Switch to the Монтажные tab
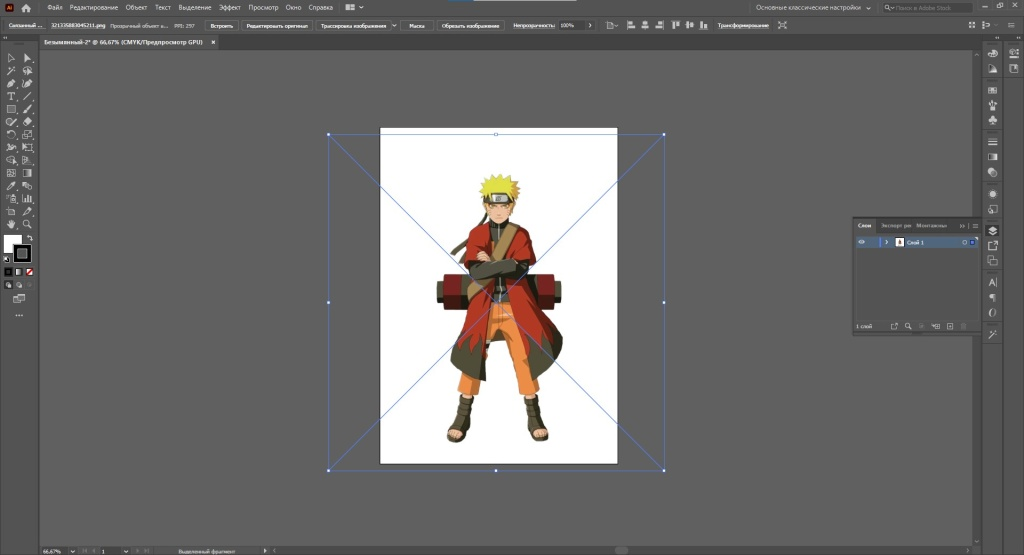The height and width of the screenshot is (555, 1024). pos(931,225)
